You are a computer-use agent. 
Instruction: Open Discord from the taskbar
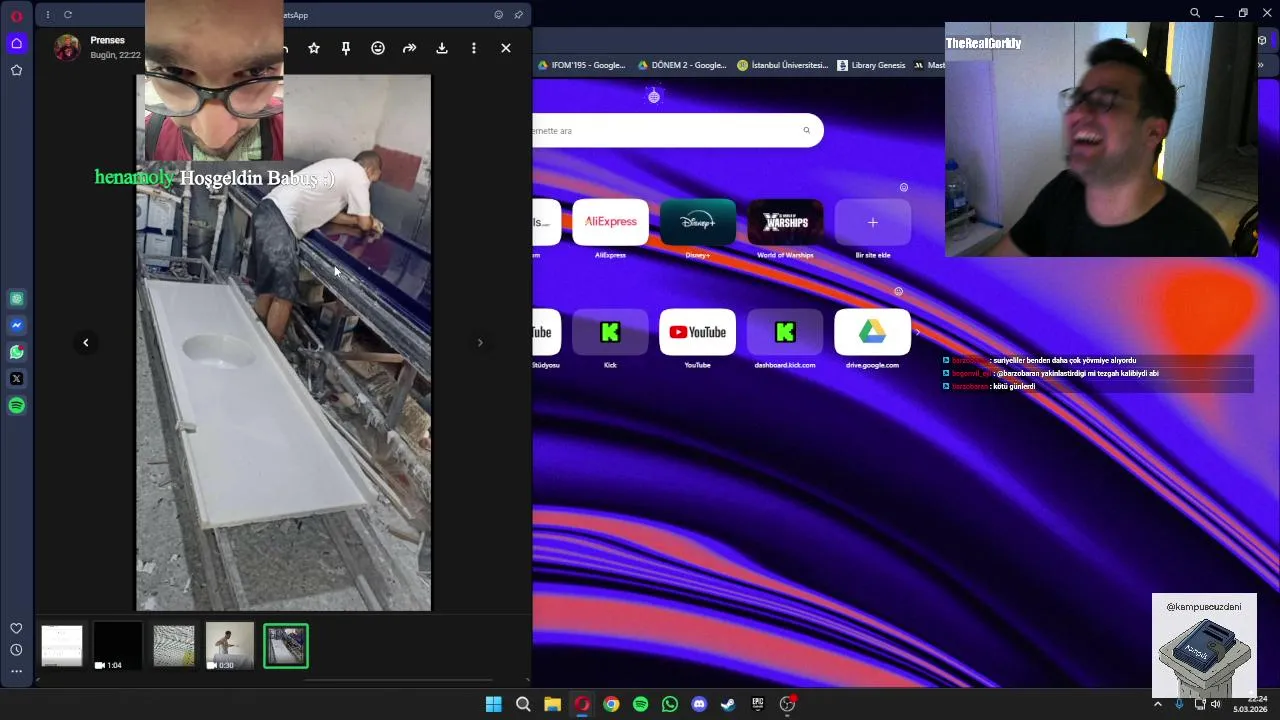(x=699, y=704)
